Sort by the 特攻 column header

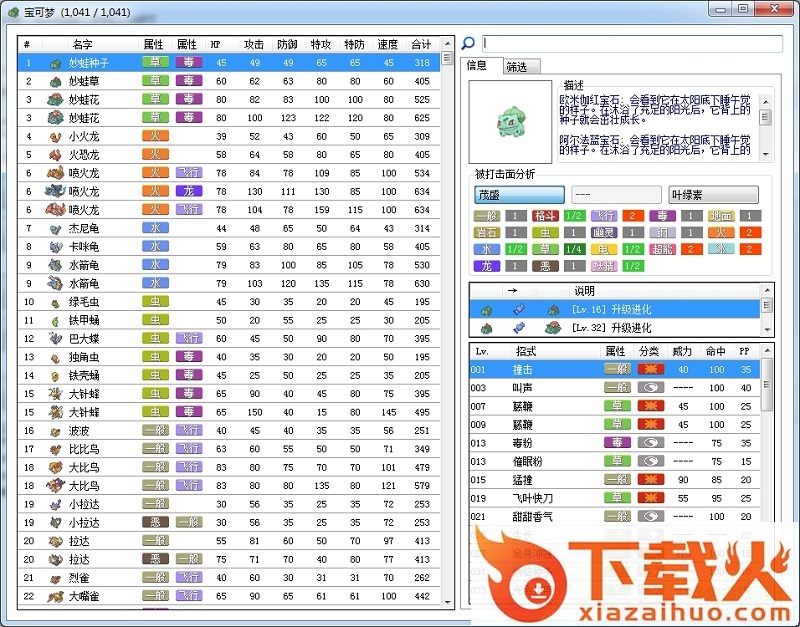click(321, 44)
